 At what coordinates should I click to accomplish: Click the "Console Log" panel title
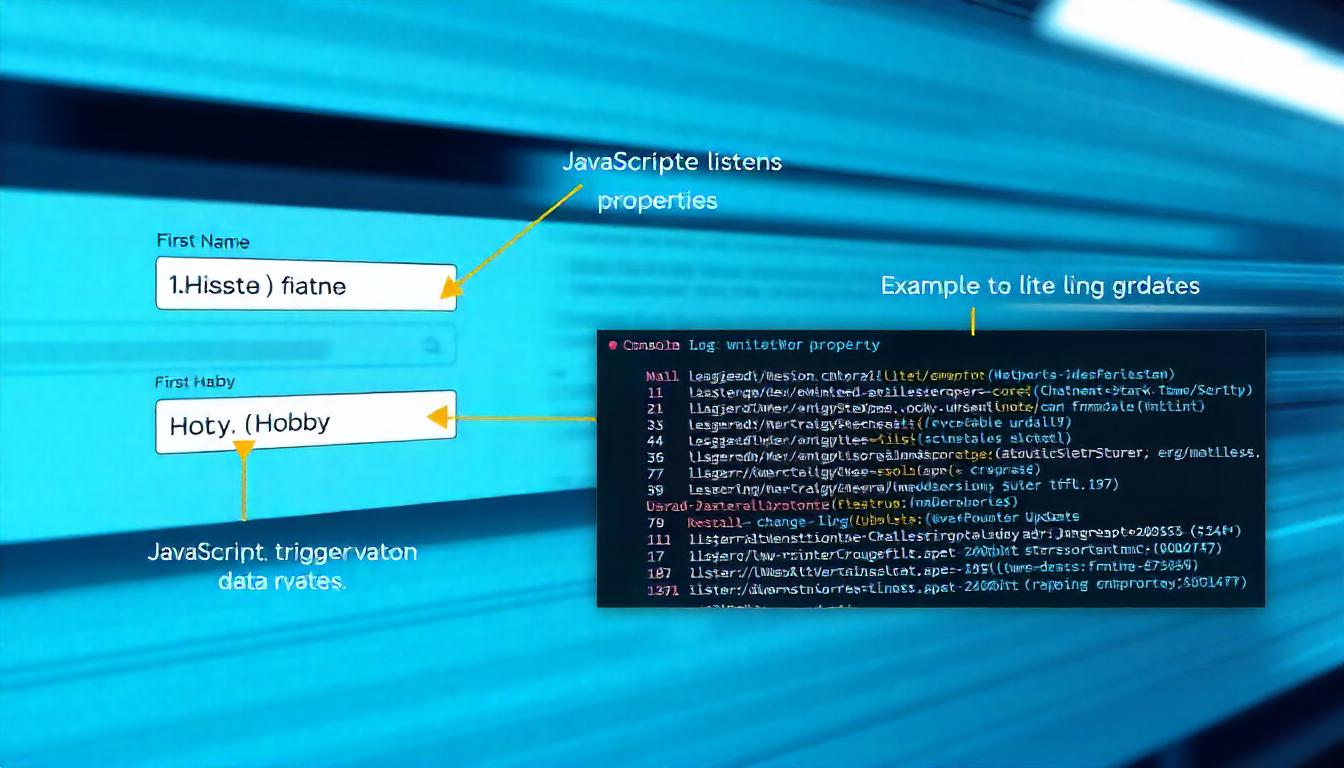tap(751, 345)
